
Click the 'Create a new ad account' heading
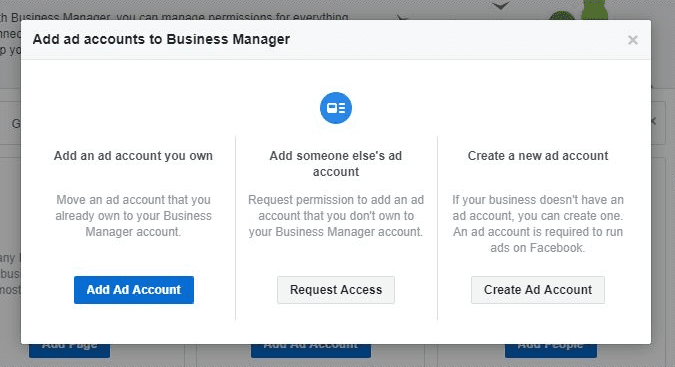click(x=538, y=156)
